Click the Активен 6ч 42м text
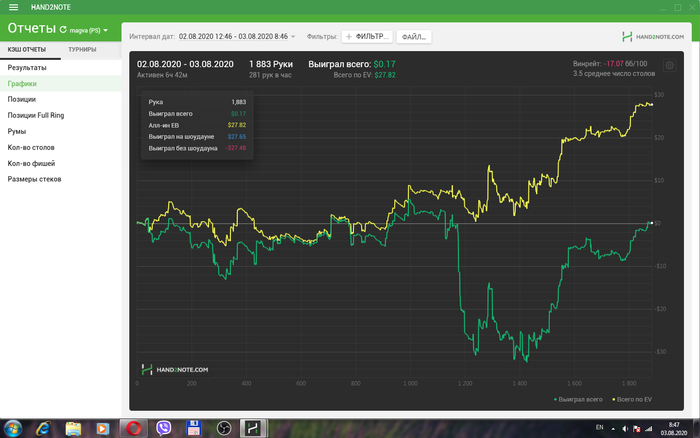The height and width of the screenshot is (438, 700). (162, 75)
